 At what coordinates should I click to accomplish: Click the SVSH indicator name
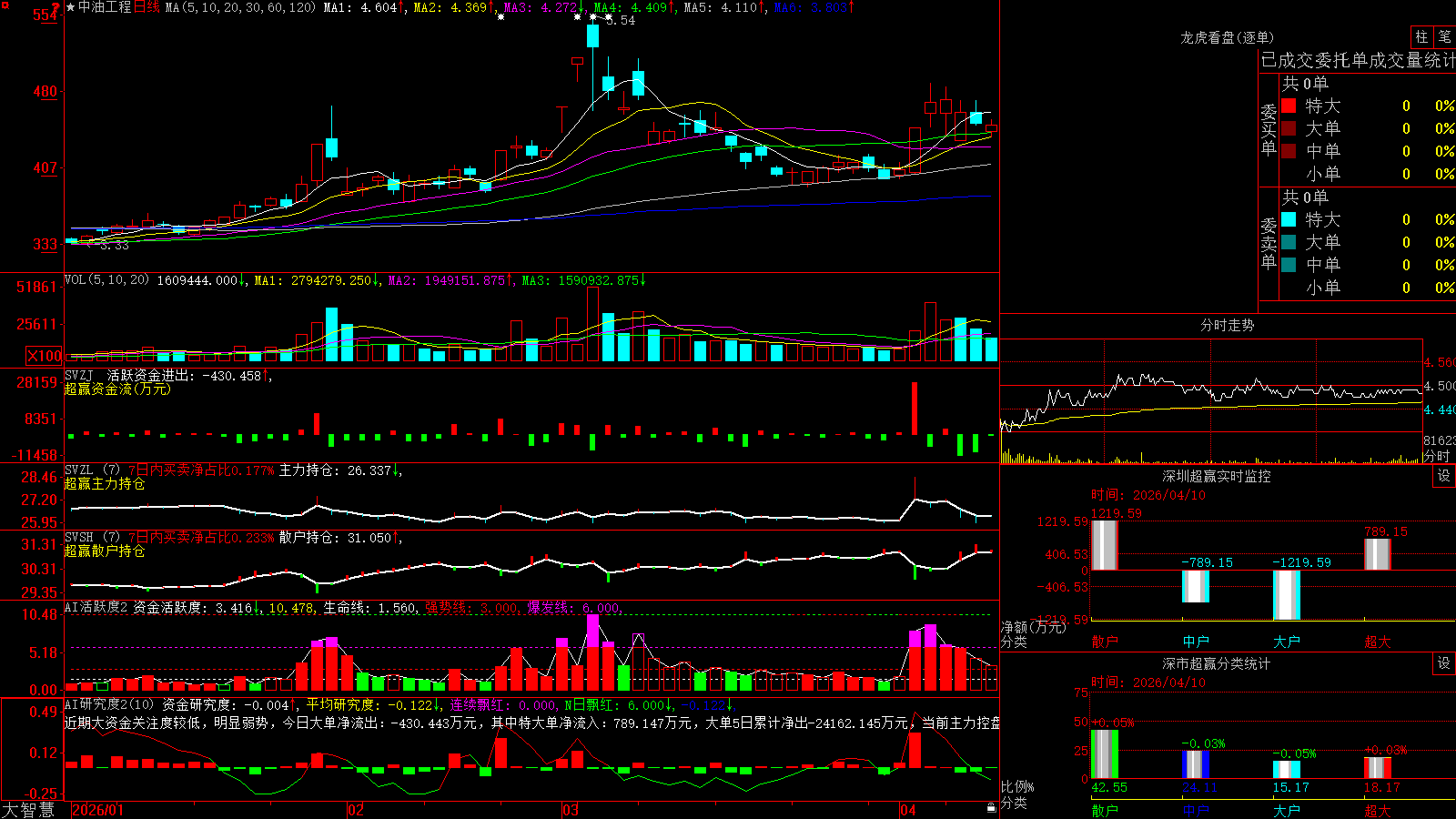(79, 537)
